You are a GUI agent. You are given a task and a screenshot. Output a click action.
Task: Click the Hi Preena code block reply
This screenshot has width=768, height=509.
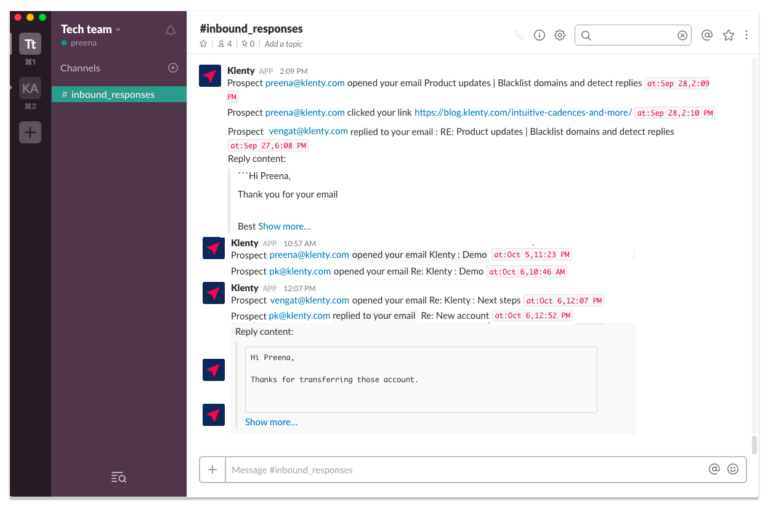click(x=421, y=379)
